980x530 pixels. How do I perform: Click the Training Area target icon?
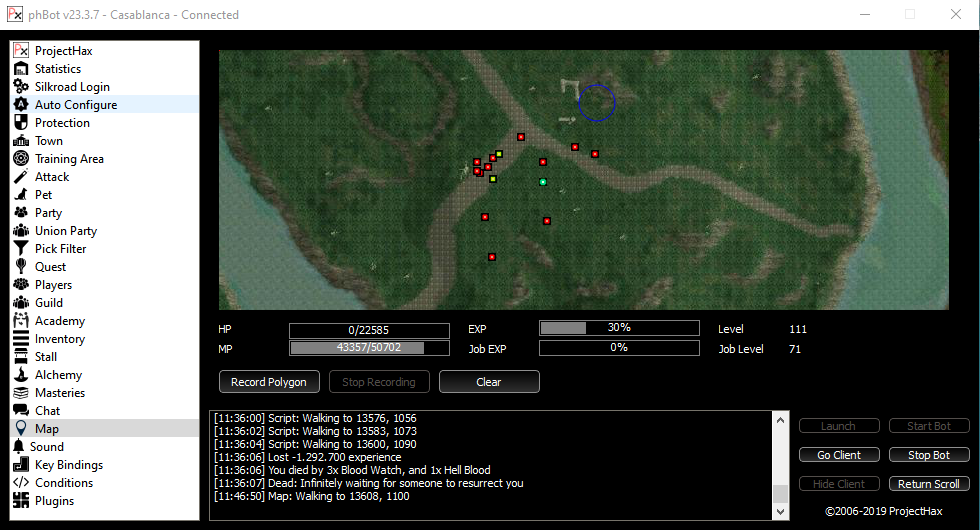click(21, 159)
